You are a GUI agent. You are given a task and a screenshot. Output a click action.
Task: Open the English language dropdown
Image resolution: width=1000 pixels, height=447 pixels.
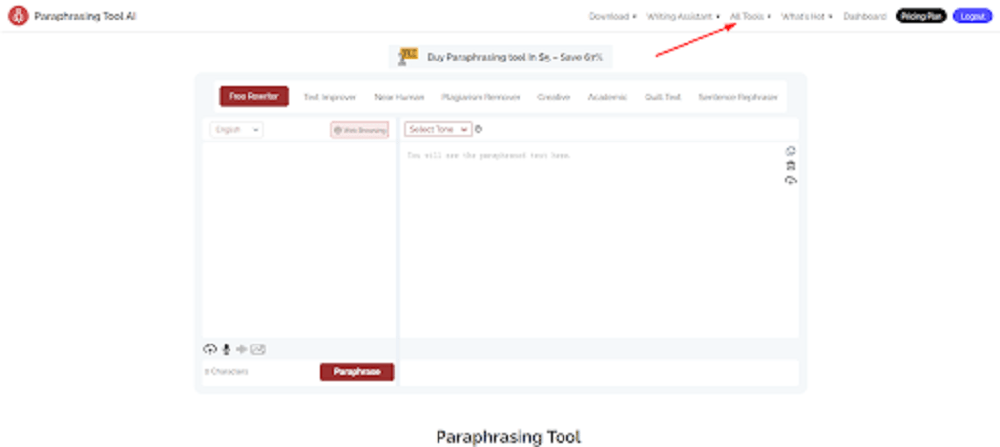click(x=237, y=129)
